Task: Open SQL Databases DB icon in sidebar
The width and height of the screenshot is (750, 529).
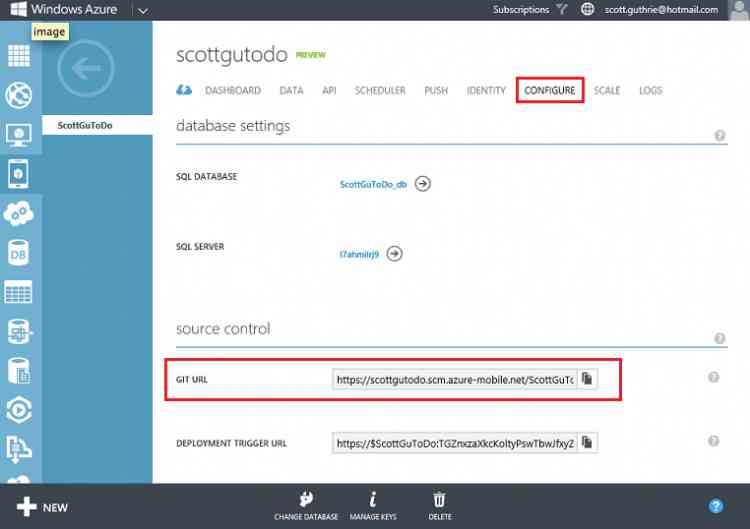Action: click(x=18, y=253)
